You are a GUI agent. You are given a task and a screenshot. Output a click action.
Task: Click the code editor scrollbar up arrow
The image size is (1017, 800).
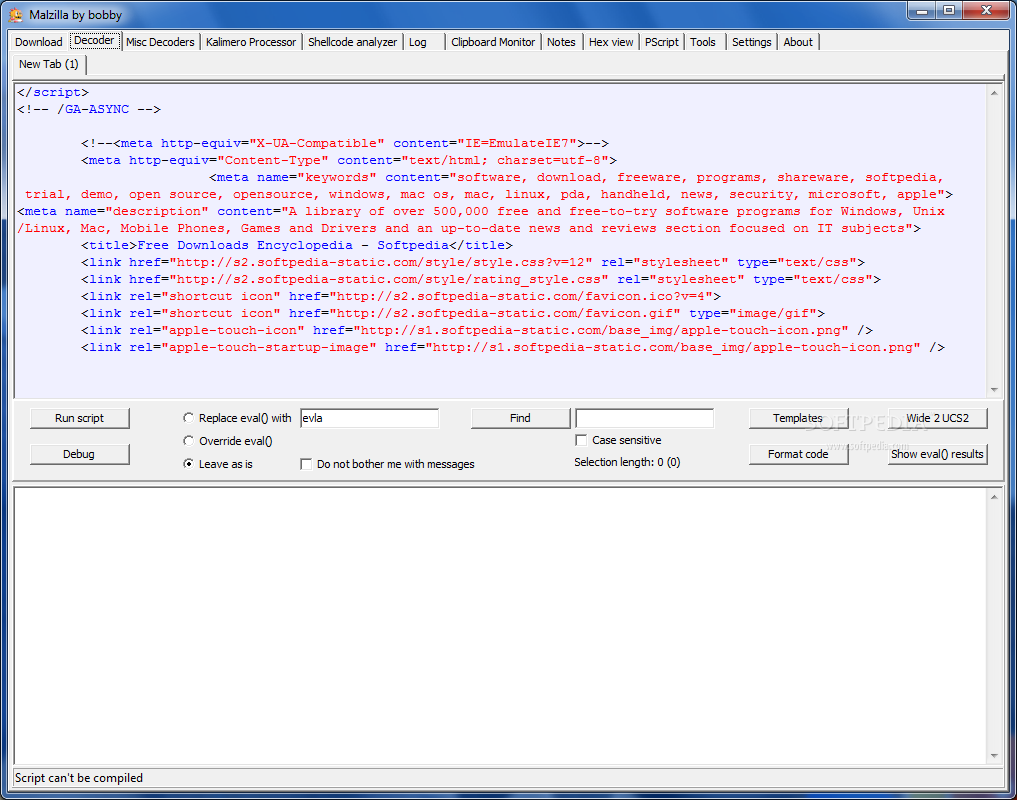(x=994, y=93)
